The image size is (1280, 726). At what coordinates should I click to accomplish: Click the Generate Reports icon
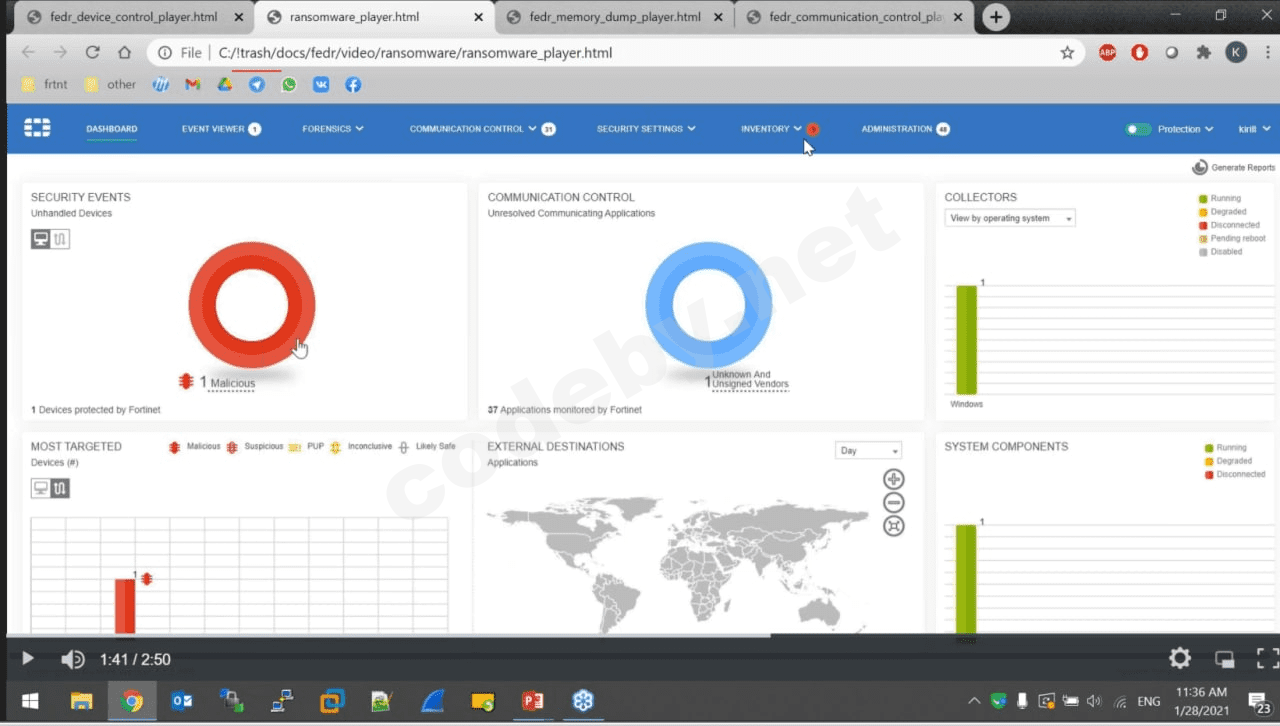[x=1199, y=167]
